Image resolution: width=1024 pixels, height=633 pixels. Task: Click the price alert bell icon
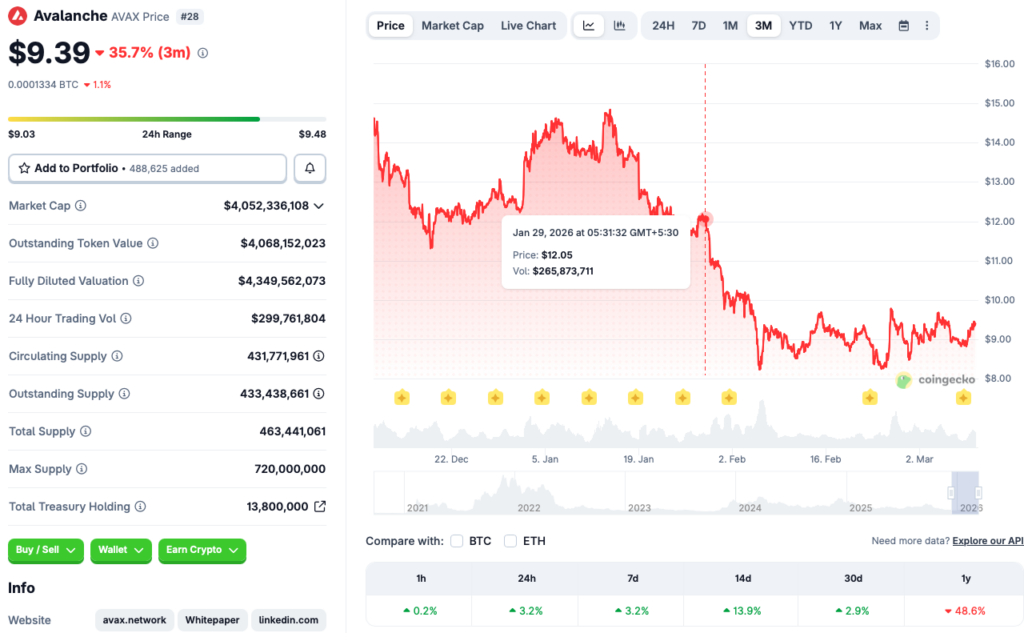click(x=310, y=168)
